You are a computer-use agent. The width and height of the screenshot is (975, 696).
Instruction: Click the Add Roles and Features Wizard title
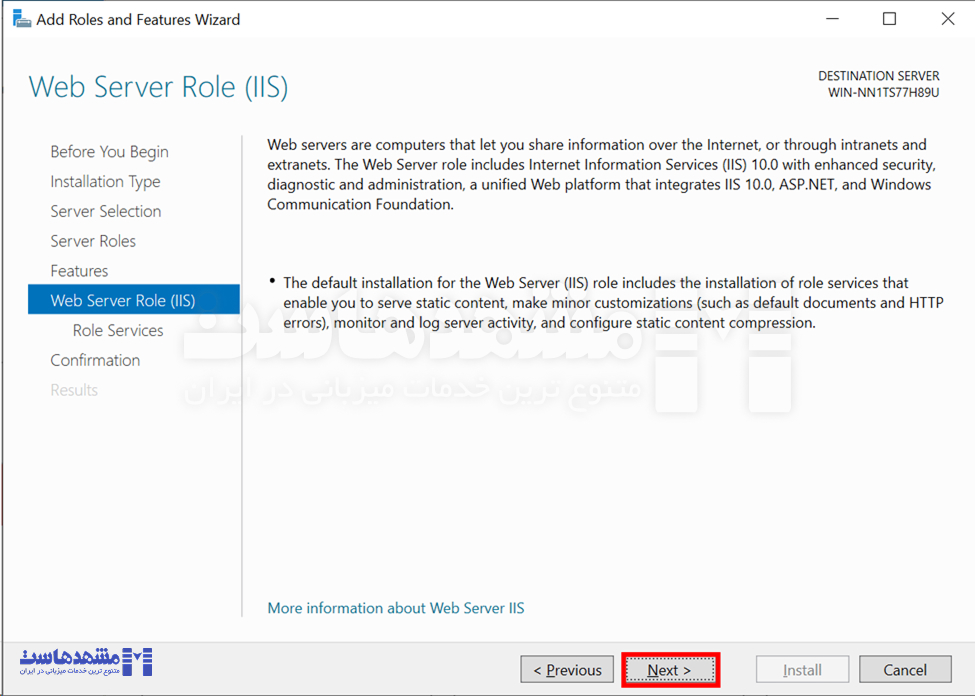(138, 19)
